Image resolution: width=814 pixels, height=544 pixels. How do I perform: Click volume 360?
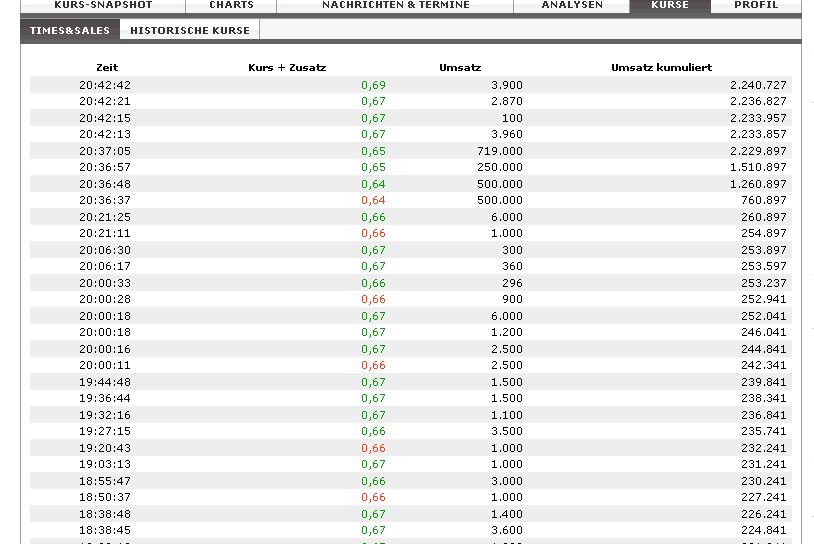point(512,266)
